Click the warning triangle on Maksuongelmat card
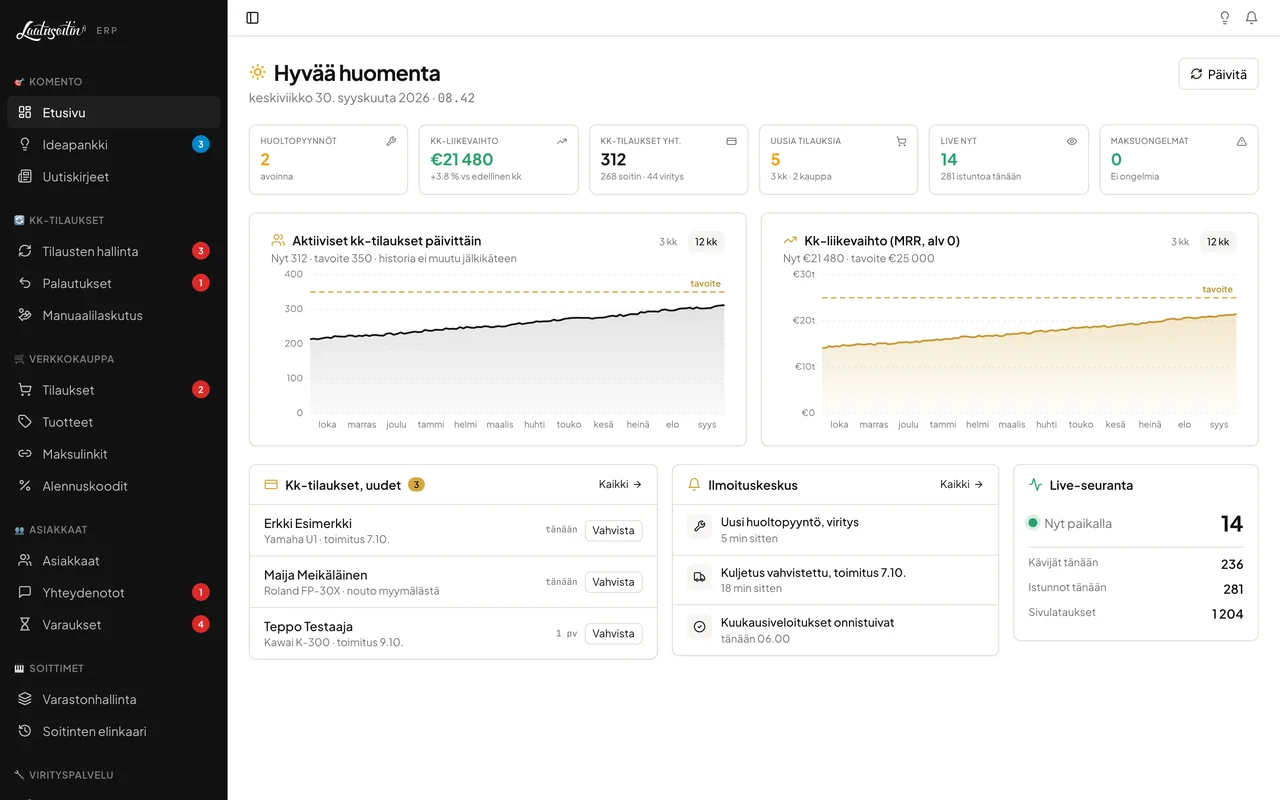 tap(1242, 141)
